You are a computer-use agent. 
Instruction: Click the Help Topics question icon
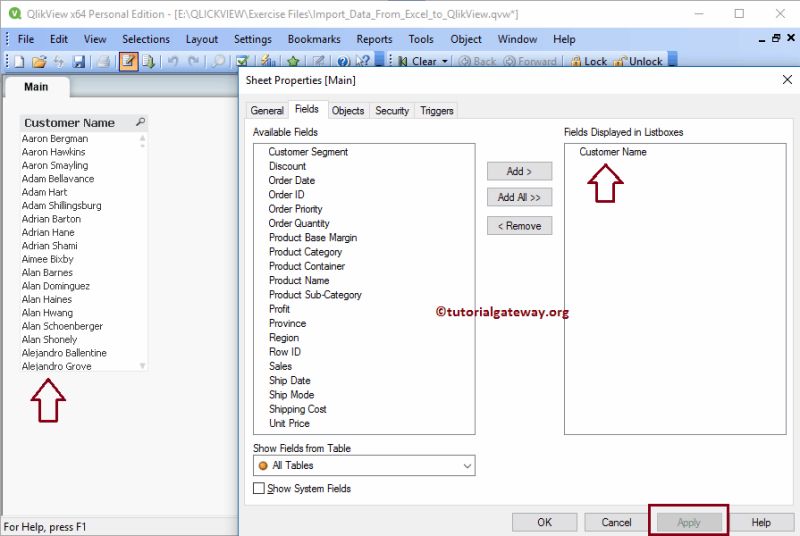coord(343,62)
